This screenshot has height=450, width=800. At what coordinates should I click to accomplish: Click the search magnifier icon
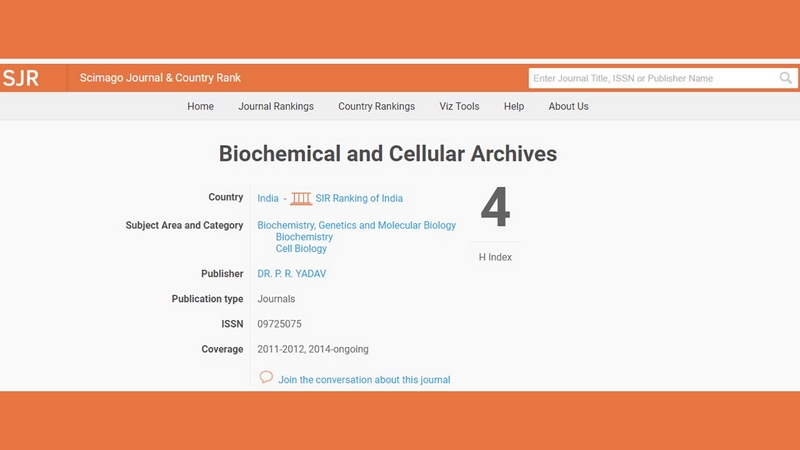click(786, 78)
